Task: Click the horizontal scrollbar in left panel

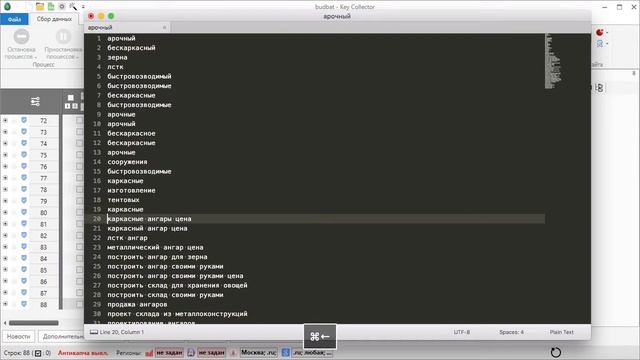Action: coord(34,323)
